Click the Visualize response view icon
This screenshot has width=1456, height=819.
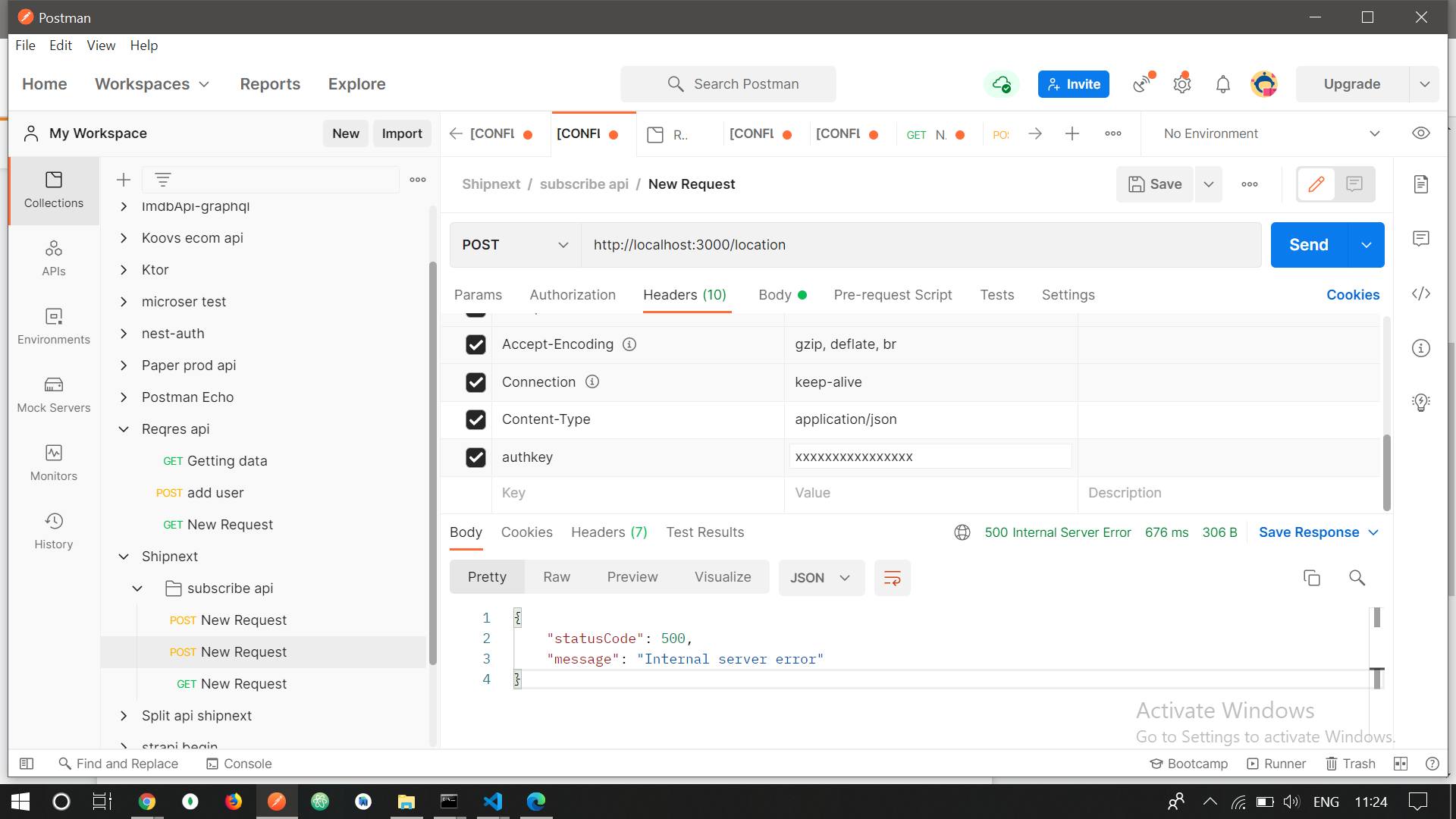click(x=723, y=577)
